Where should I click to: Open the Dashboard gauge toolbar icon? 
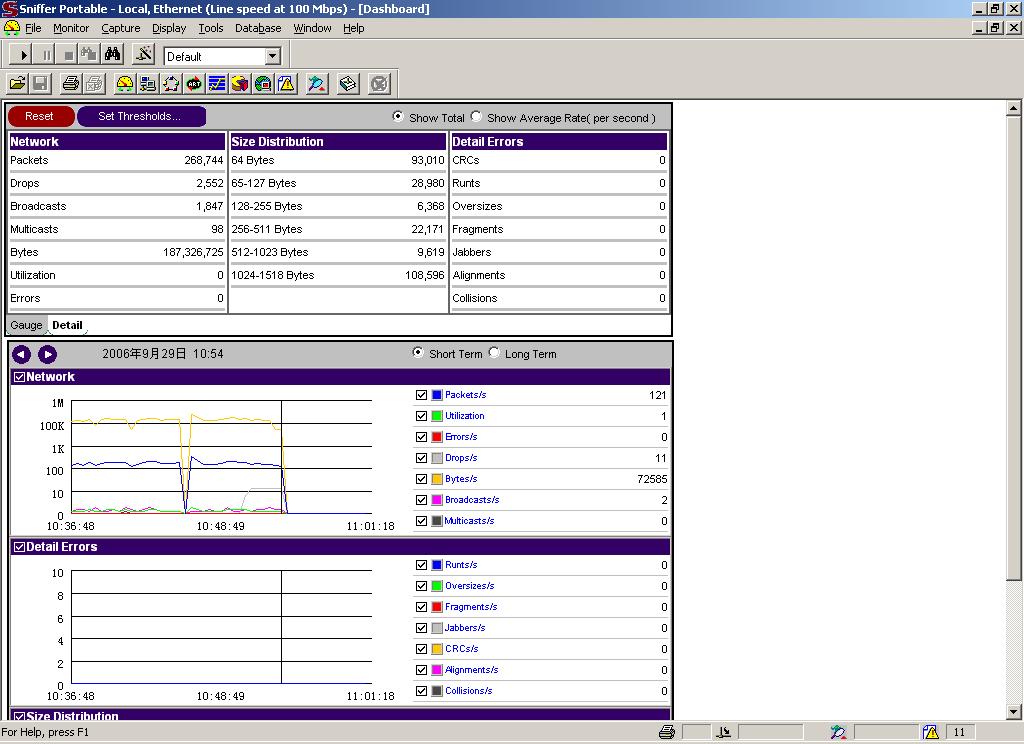[x=124, y=84]
